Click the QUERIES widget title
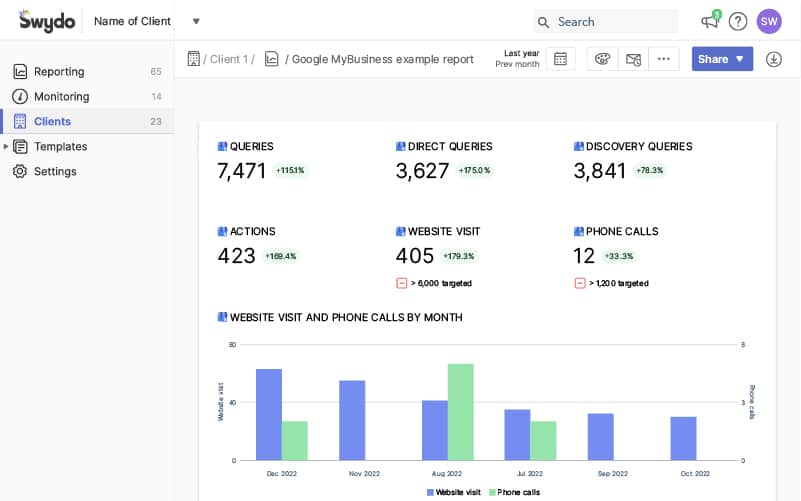801x501 pixels. (x=251, y=147)
